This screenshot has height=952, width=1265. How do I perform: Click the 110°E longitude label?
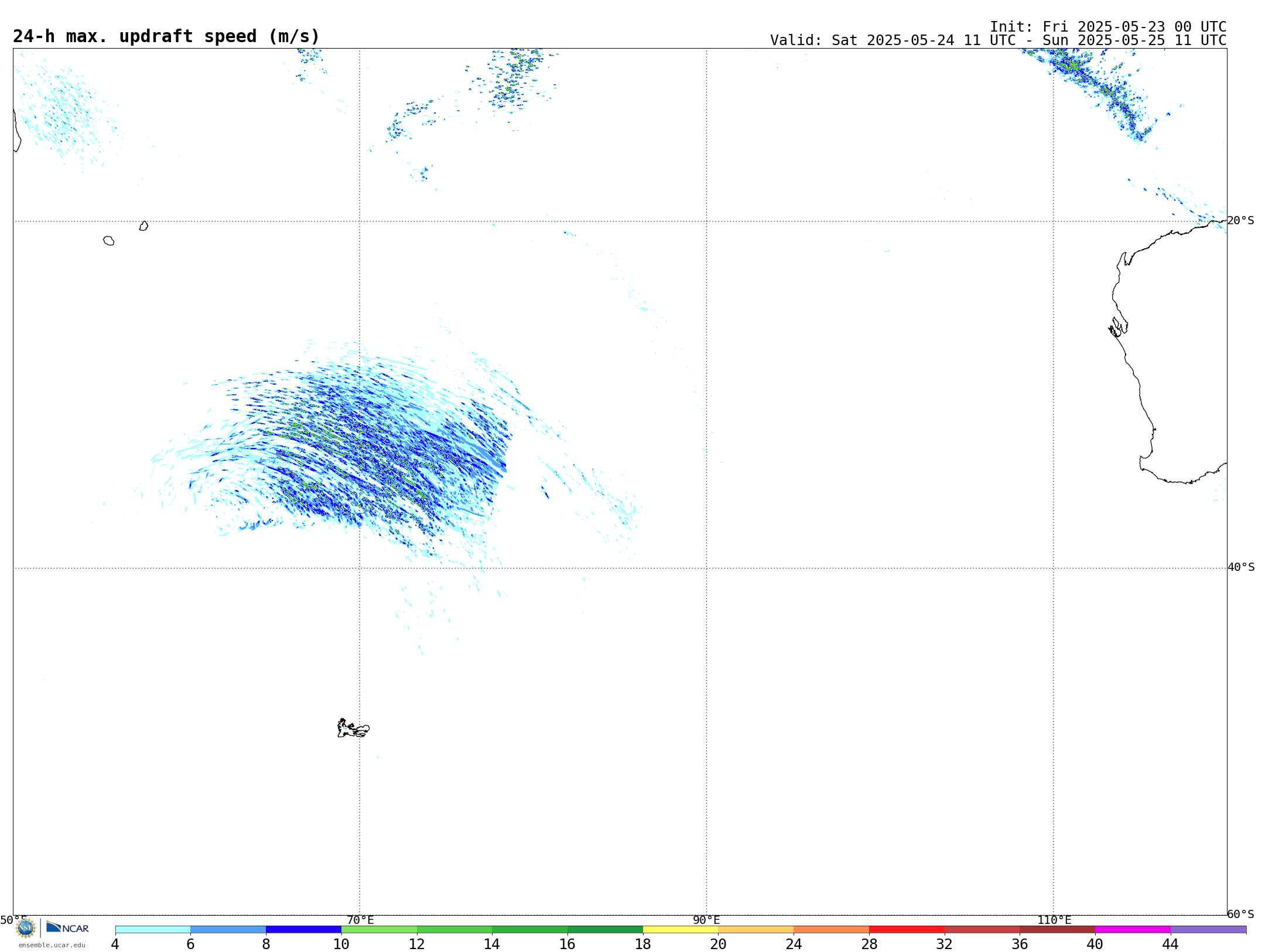[x=1054, y=920]
